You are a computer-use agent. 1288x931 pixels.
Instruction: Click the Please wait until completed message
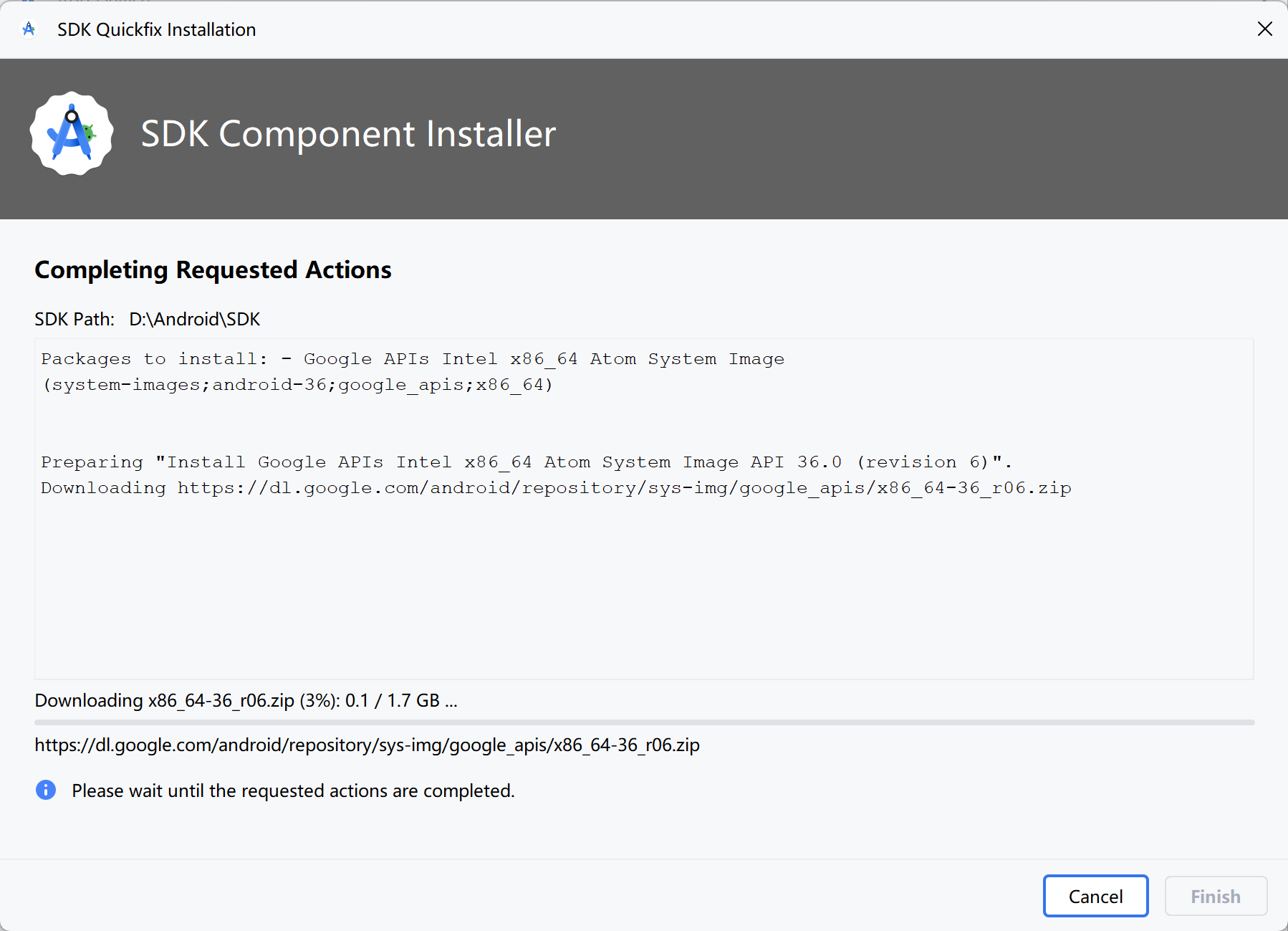coord(293,791)
